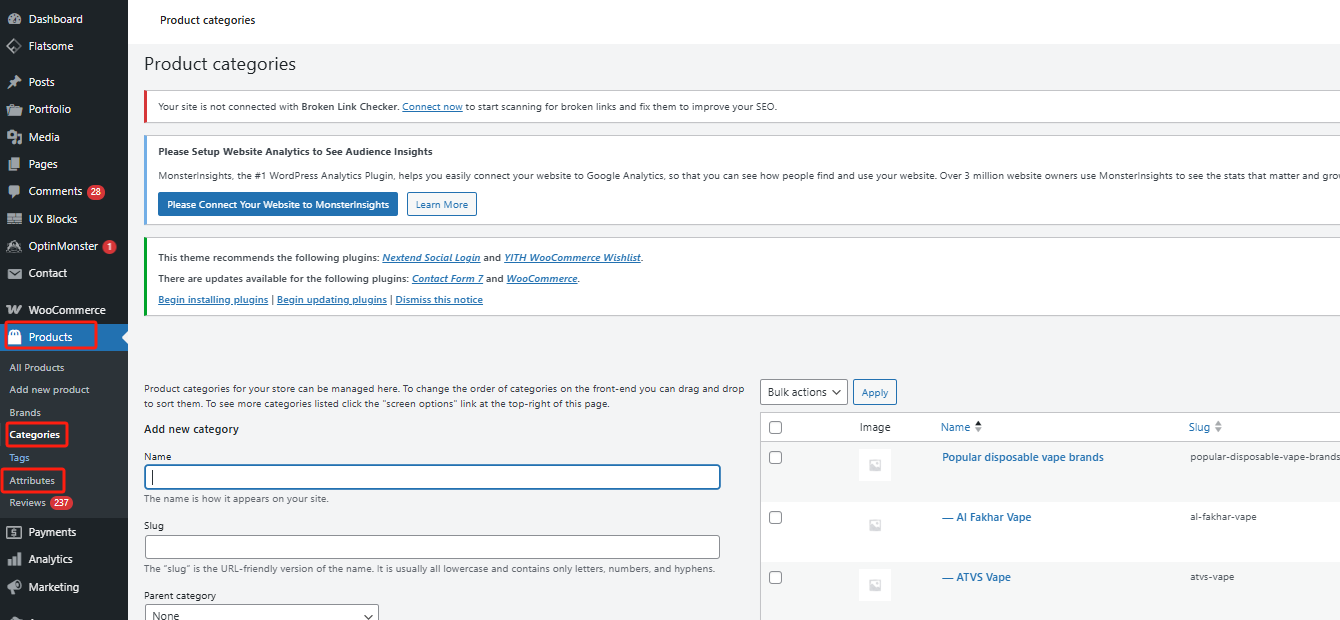Open the Attributes submenu item

click(x=32, y=480)
